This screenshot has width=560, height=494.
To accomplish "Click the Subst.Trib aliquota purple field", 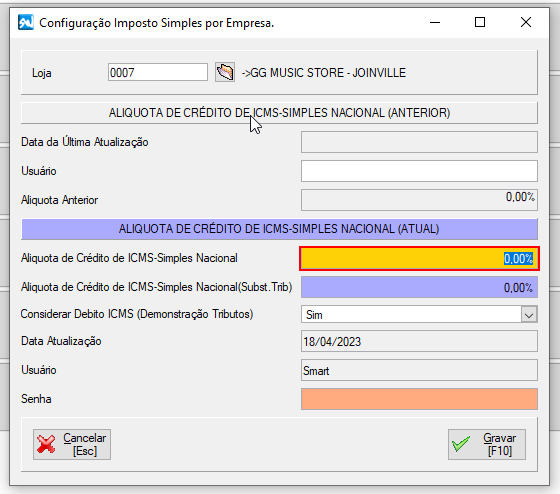I will [419, 288].
